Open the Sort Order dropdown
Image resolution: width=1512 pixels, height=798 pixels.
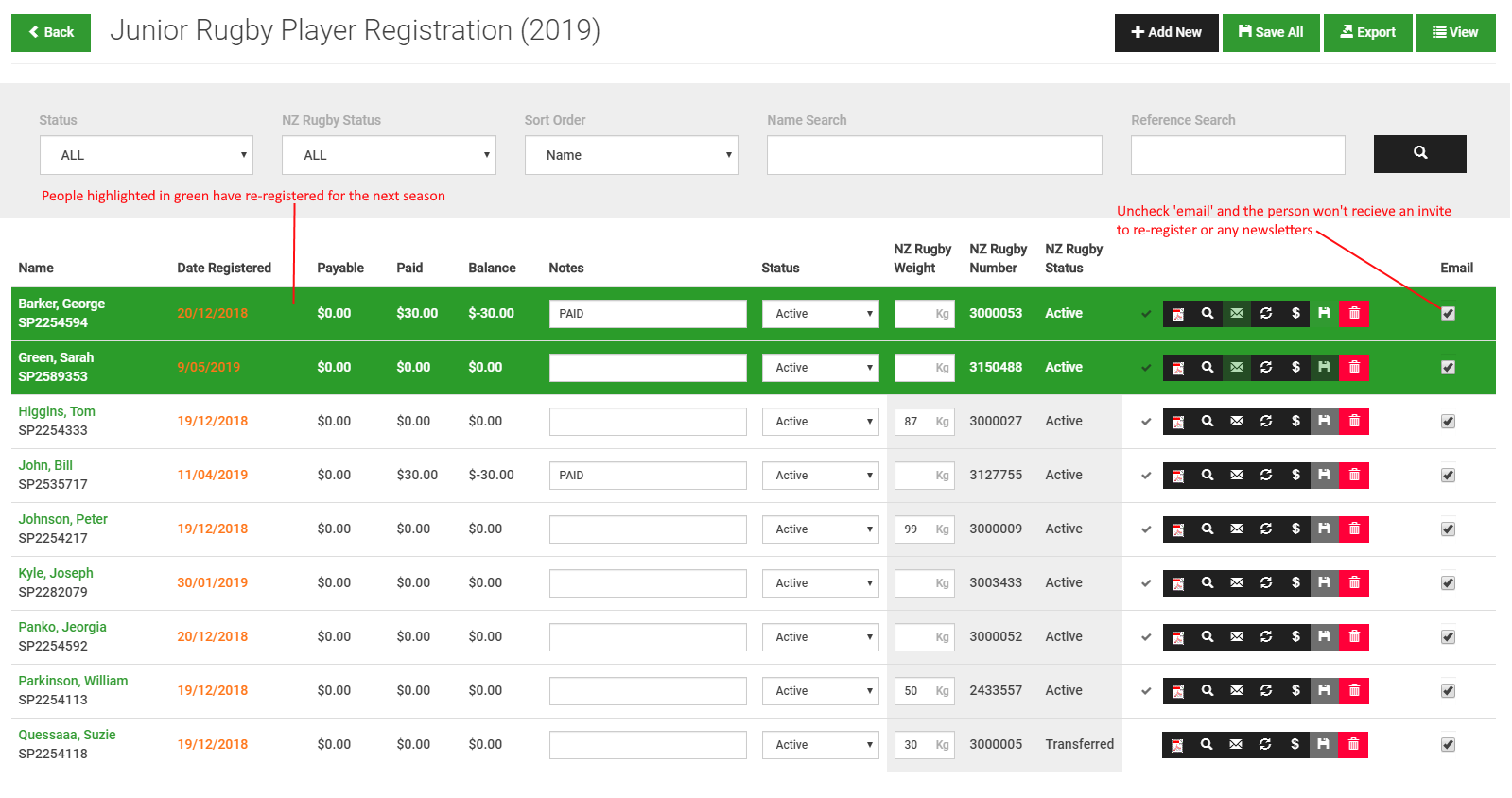click(632, 155)
